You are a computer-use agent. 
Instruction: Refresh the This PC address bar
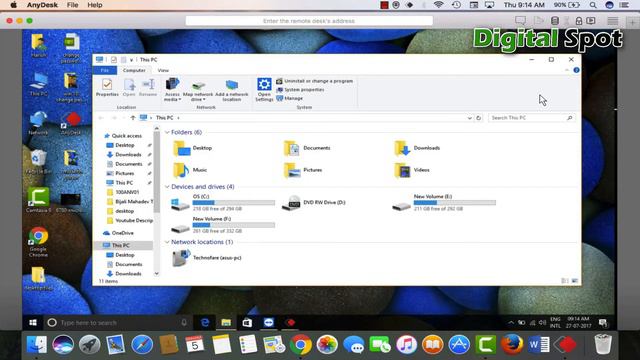click(x=479, y=118)
